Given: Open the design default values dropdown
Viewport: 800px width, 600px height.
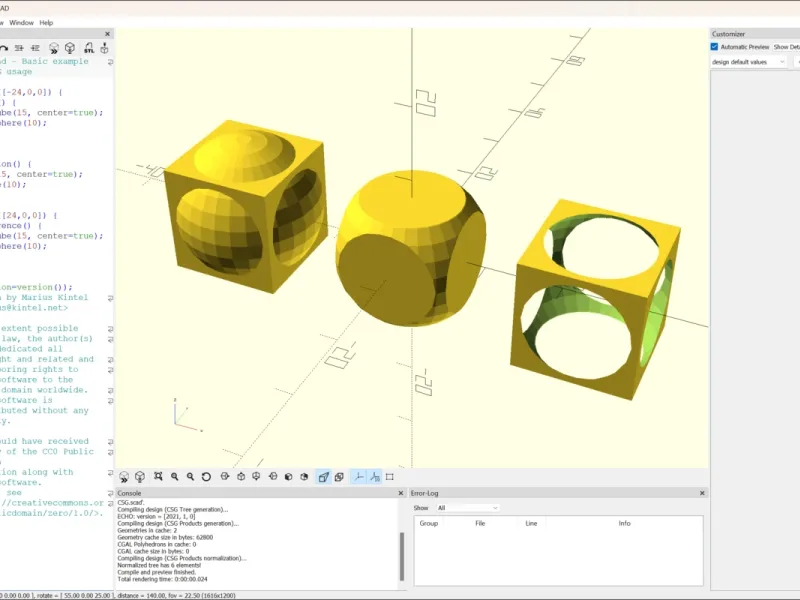Looking at the screenshot, I should coord(748,62).
